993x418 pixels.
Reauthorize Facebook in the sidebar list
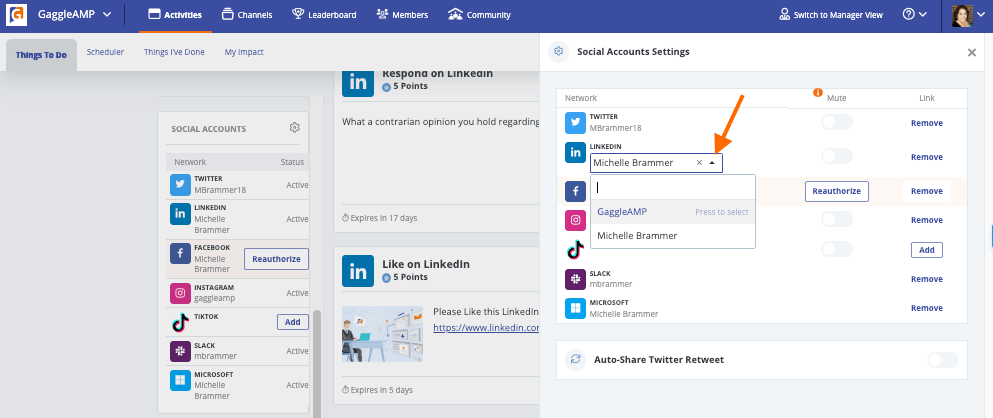[276, 259]
